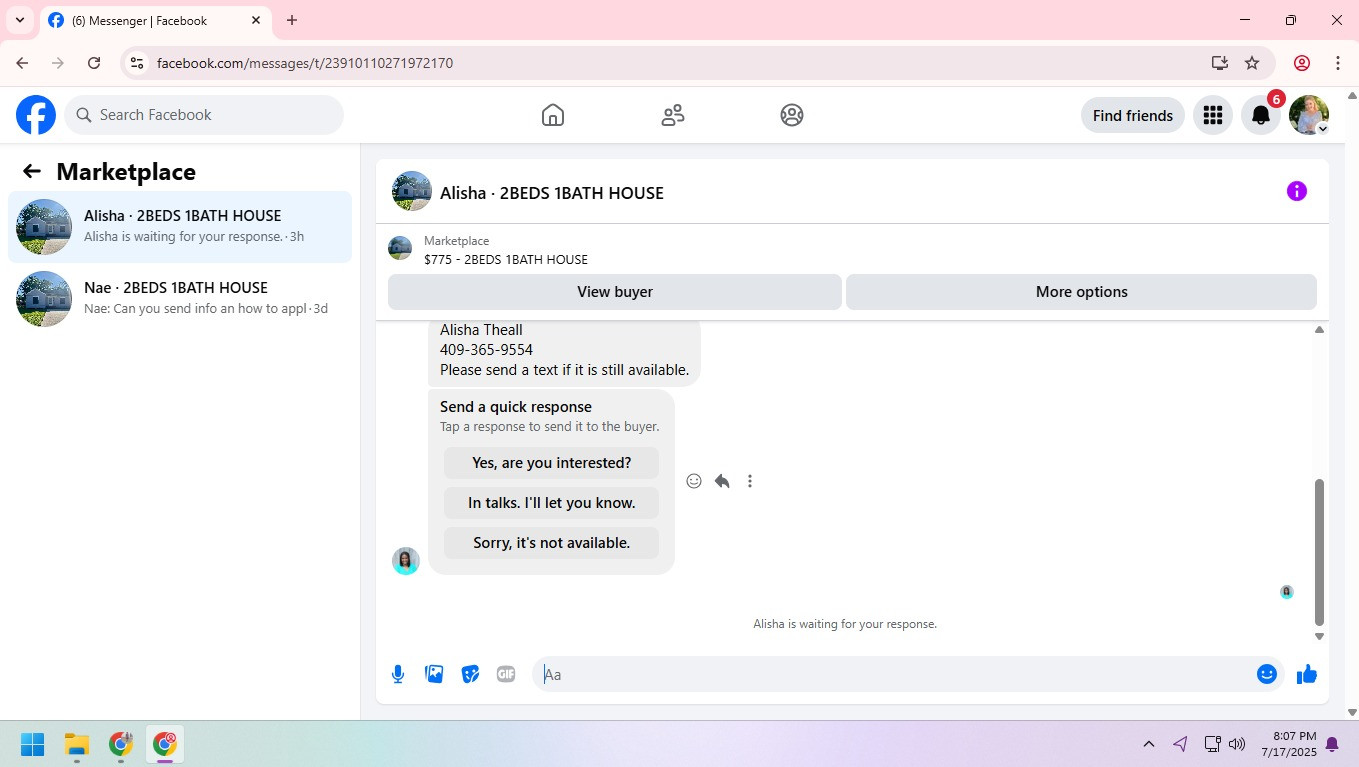
Task: Record a voice clip with microphone icon
Action: 398,674
